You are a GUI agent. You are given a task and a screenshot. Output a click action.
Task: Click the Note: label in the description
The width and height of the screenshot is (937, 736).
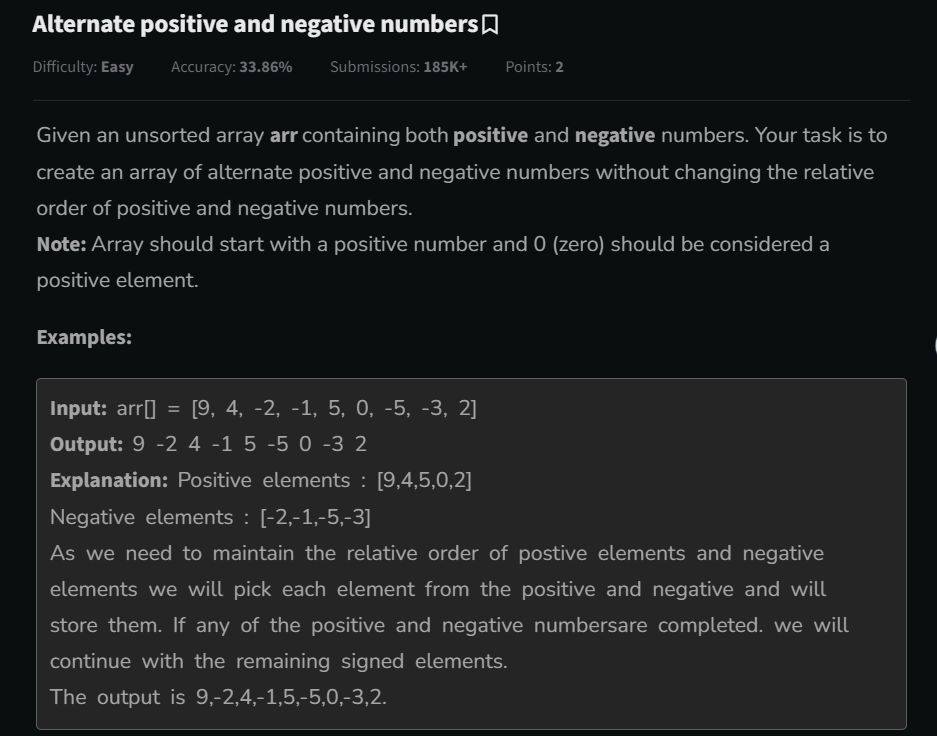coord(62,244)
